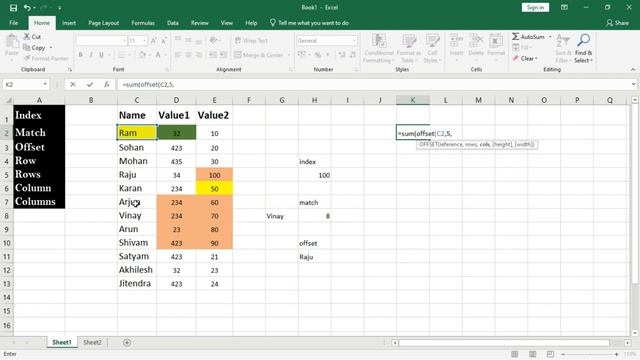This screenshot has width=640, height=360.
Task: Confirm formula entry with checkmark
Action: 90,84
